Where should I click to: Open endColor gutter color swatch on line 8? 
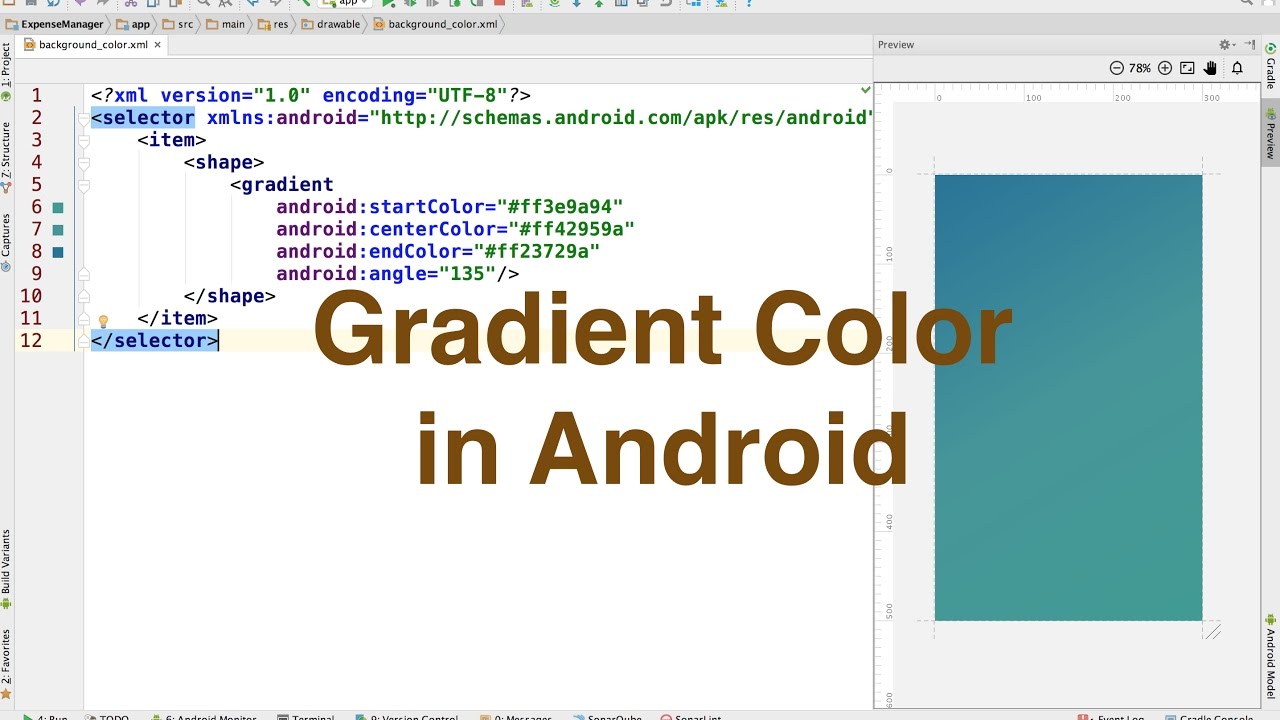tap(58, 252)
